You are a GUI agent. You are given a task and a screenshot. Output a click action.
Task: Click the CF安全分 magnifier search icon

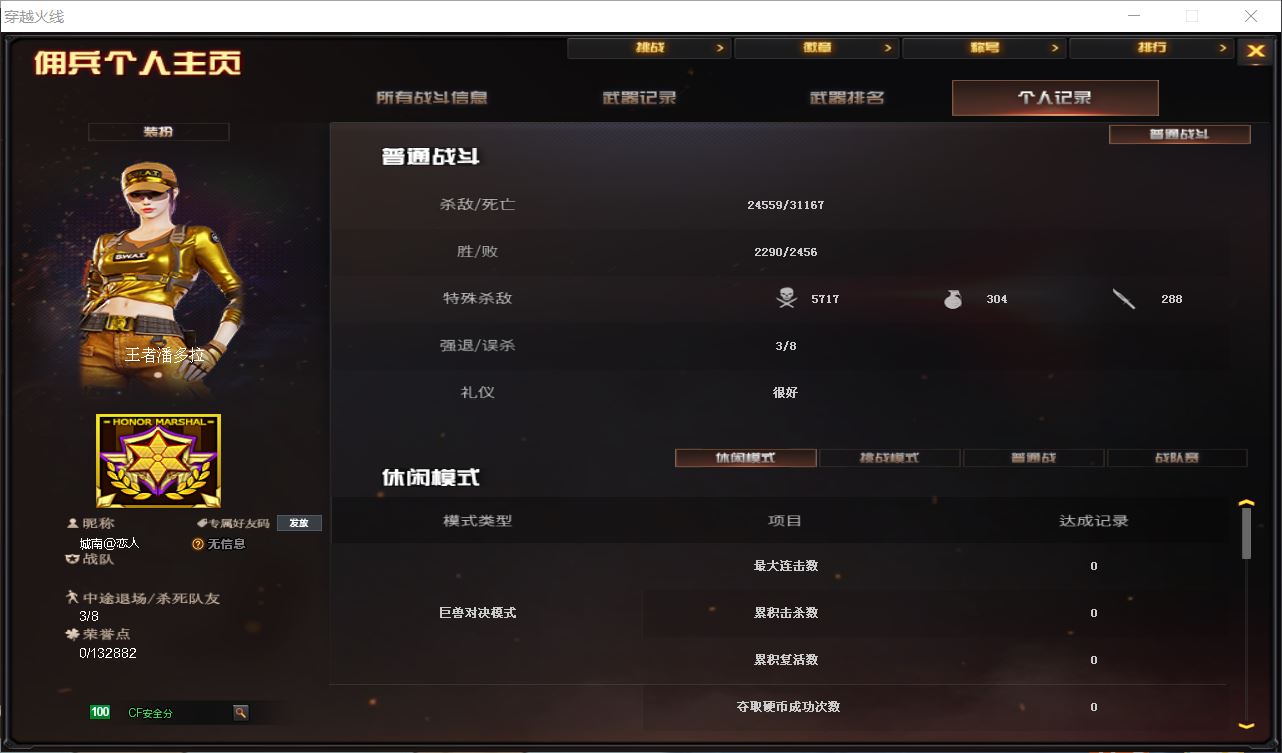[x=241, y=712]
